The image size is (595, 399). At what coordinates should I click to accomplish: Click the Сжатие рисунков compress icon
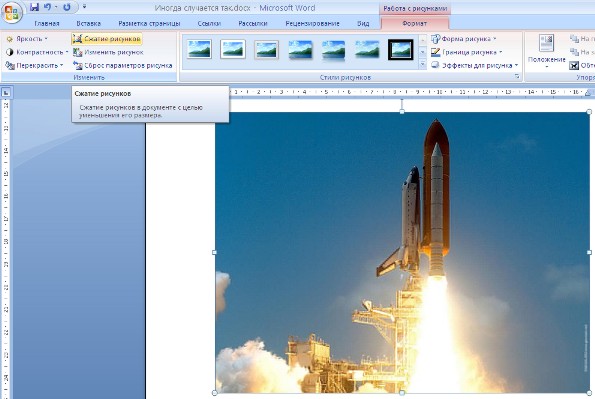point(77,39)
